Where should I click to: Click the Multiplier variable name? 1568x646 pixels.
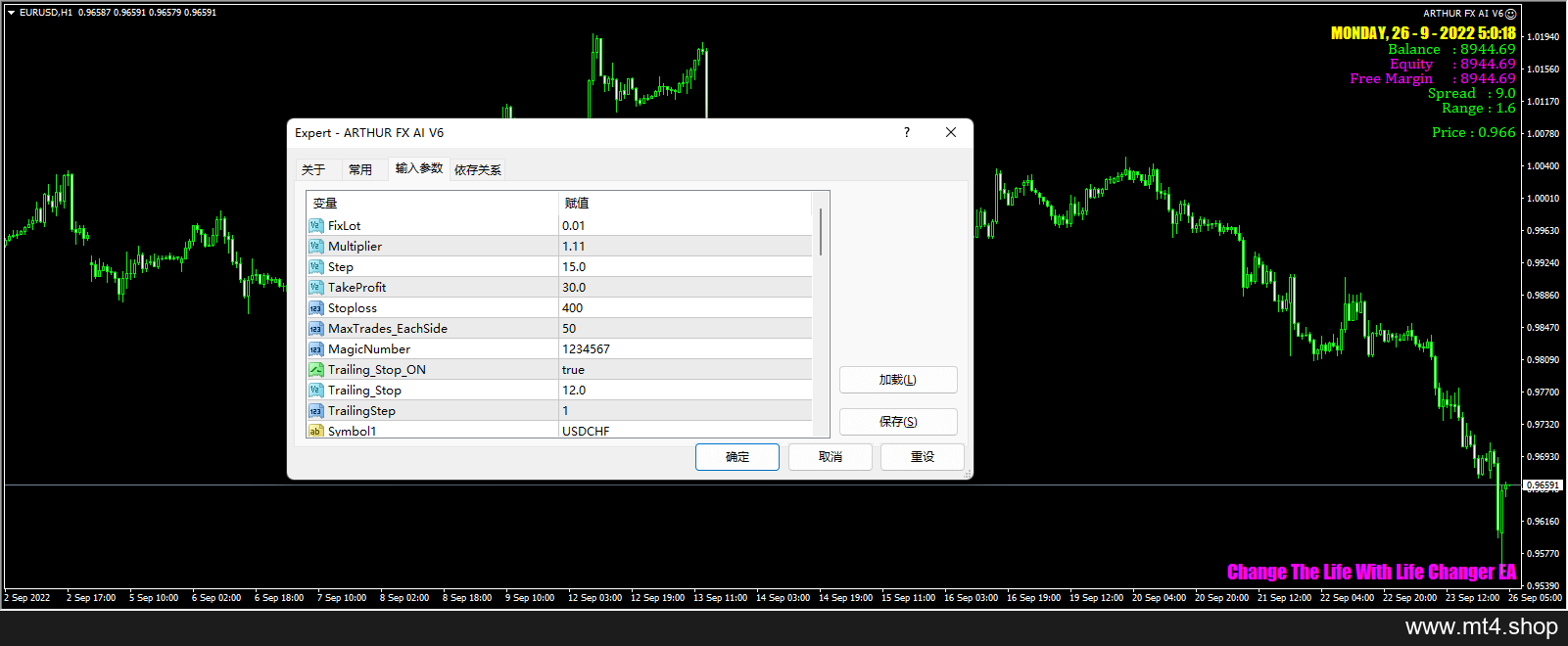[355, 247]
